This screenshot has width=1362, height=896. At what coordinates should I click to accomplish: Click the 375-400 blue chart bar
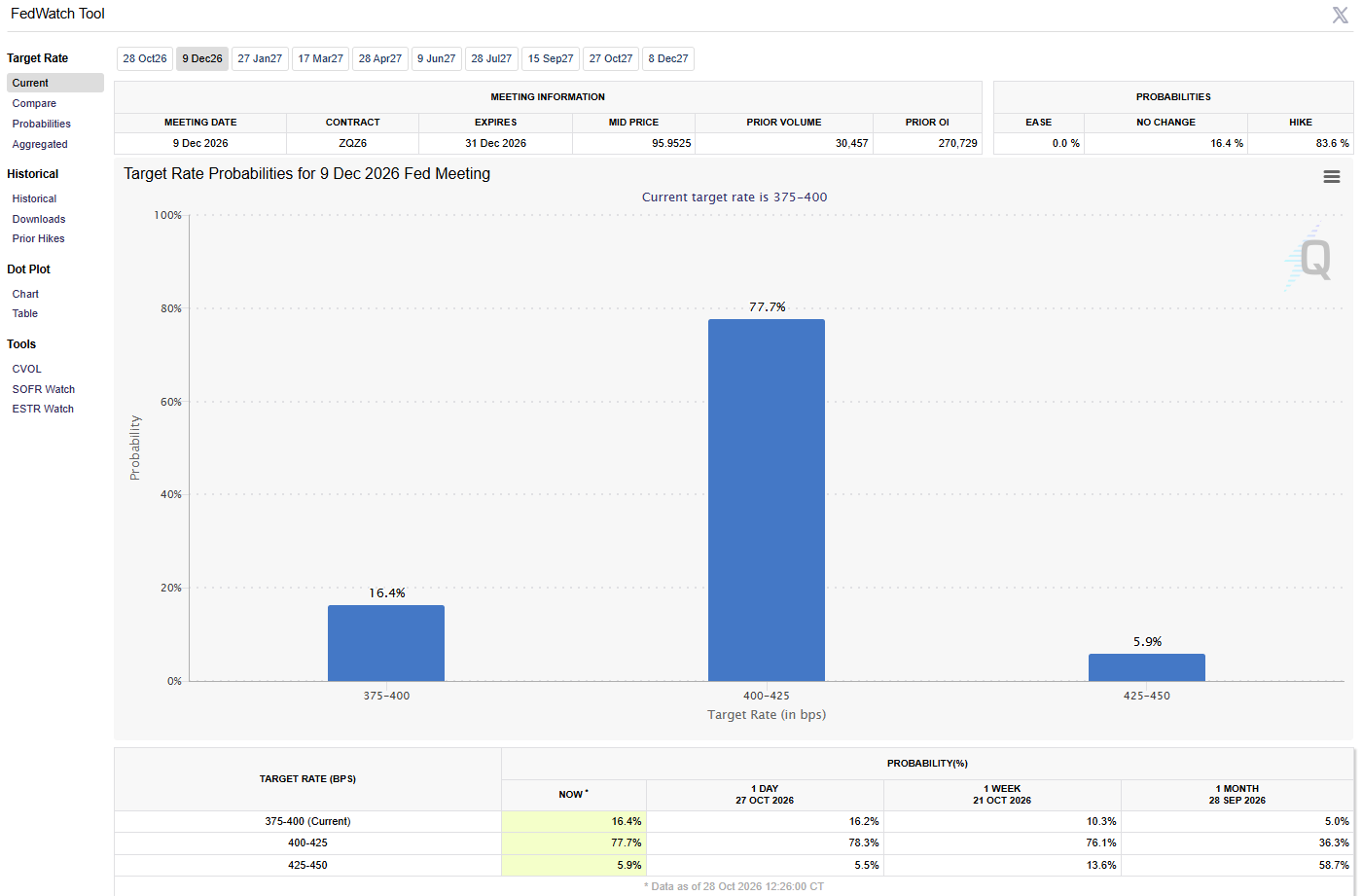(386, 643)
